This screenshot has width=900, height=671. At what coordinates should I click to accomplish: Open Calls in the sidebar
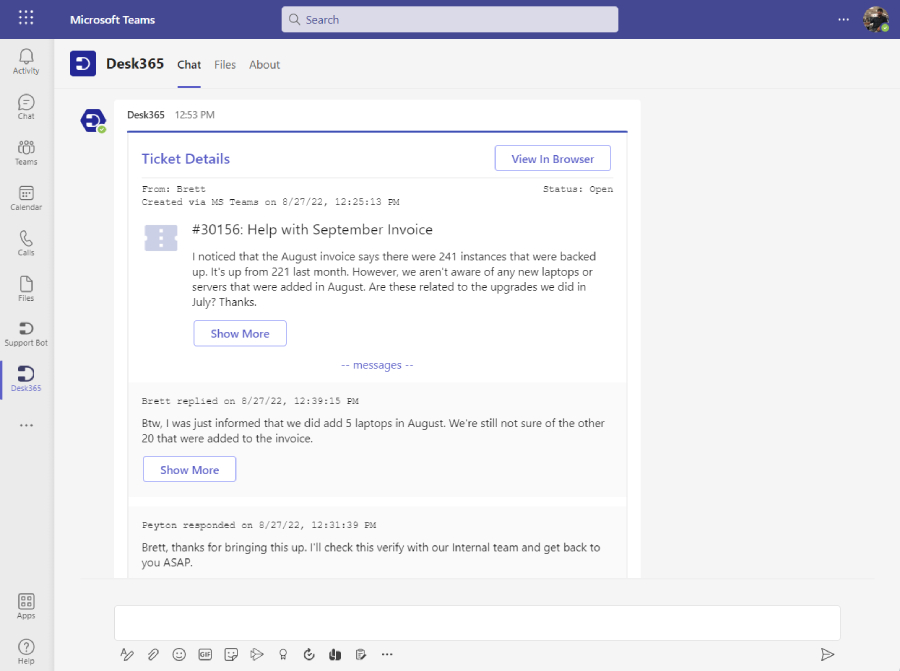click(x=26, y=243)
